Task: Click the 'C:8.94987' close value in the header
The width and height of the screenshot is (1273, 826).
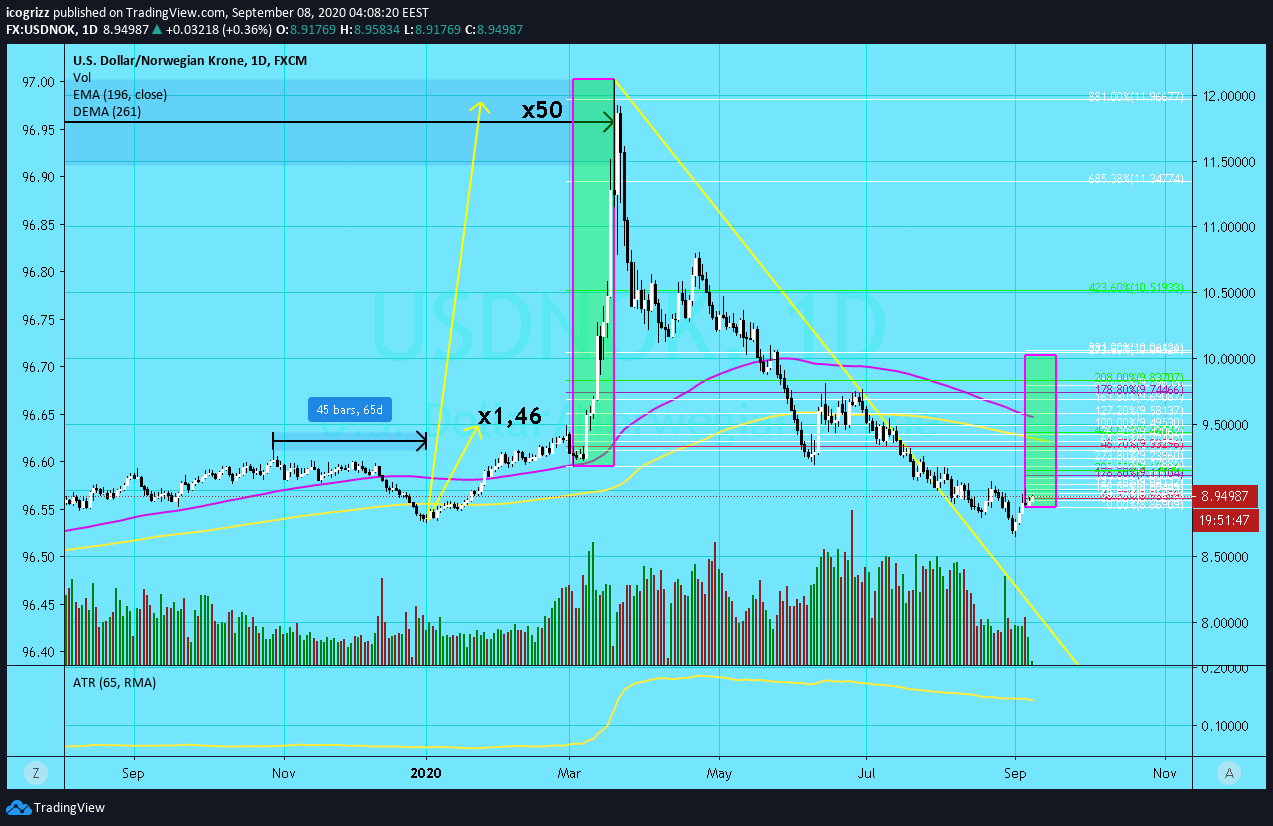Action: pyautogui.click(x=496, y=30)
